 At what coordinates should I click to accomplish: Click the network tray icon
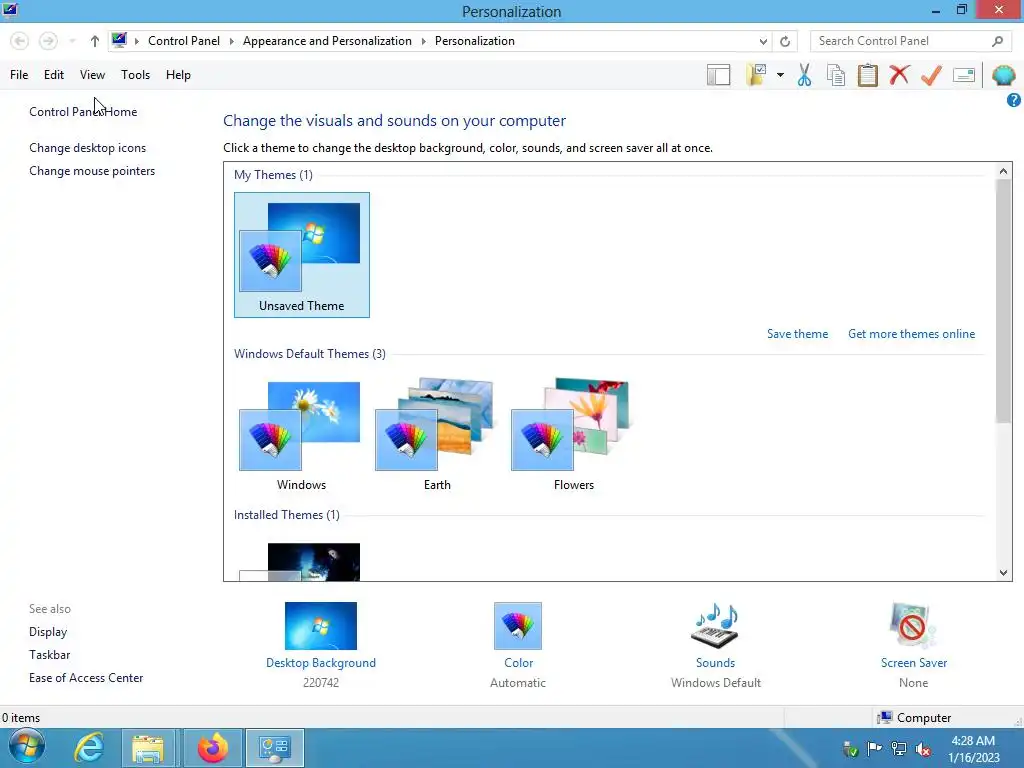coord(899,749)
